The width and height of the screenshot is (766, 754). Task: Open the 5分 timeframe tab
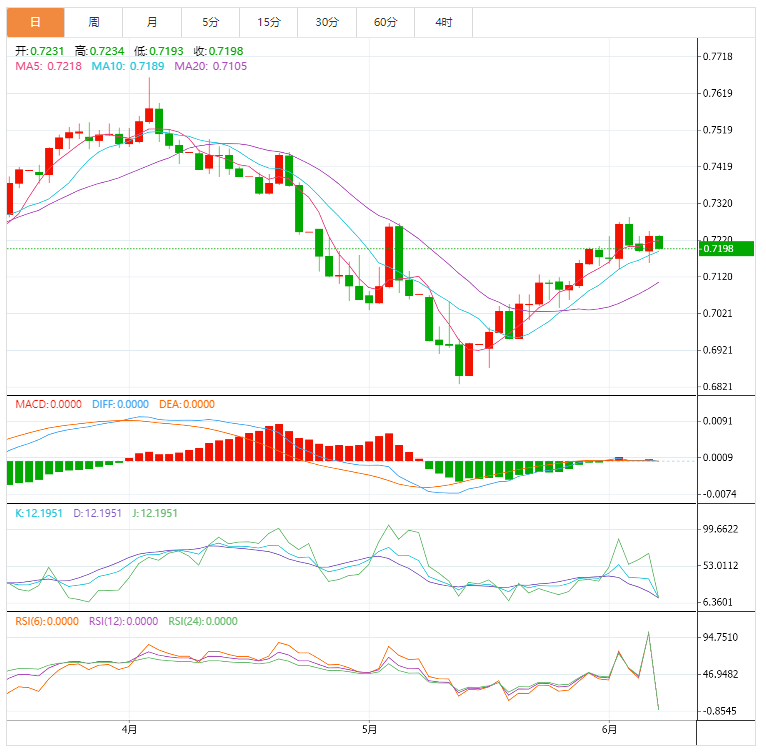211,22
